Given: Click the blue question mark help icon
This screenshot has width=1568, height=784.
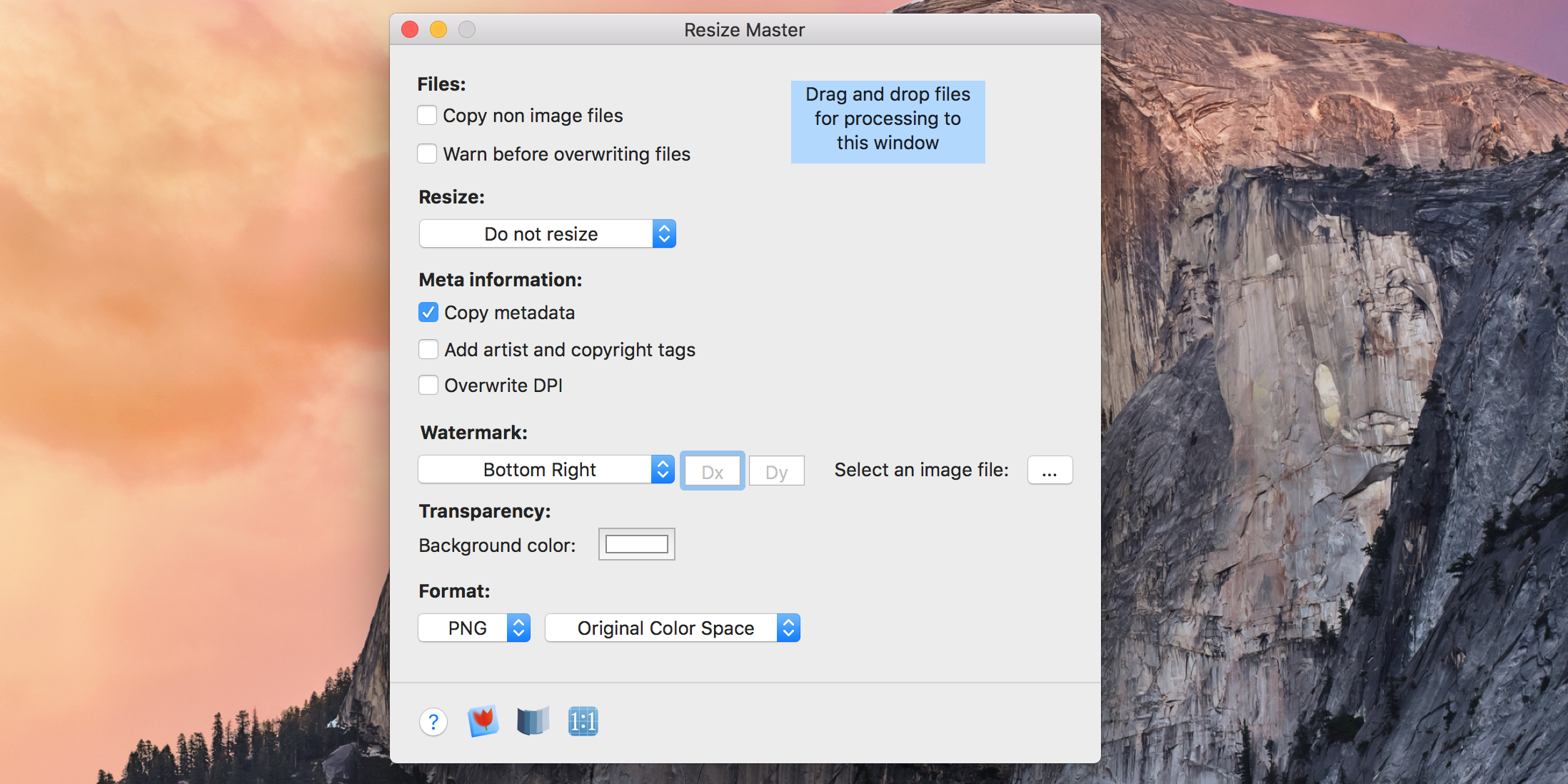Looking at the screenshot, I should (x=433, y=722).
